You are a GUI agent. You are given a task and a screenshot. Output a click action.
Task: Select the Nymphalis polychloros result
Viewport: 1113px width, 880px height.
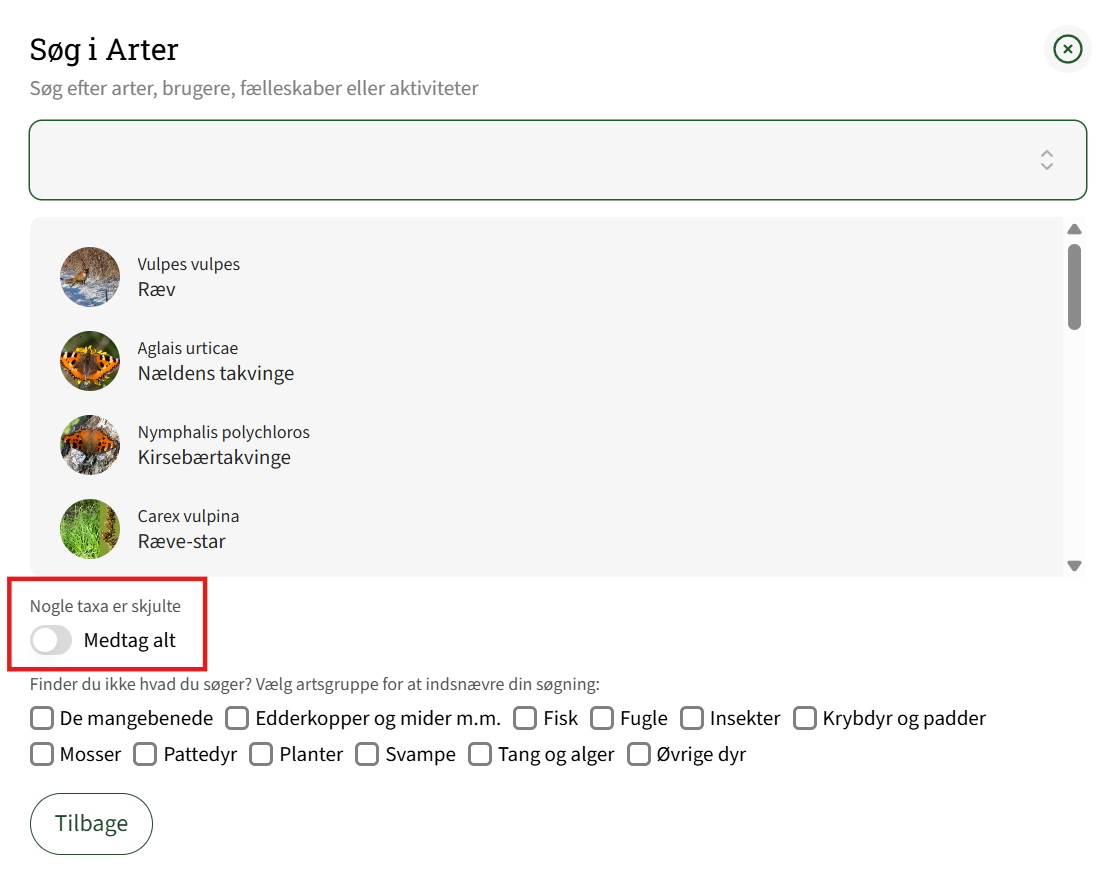(547, 445)
